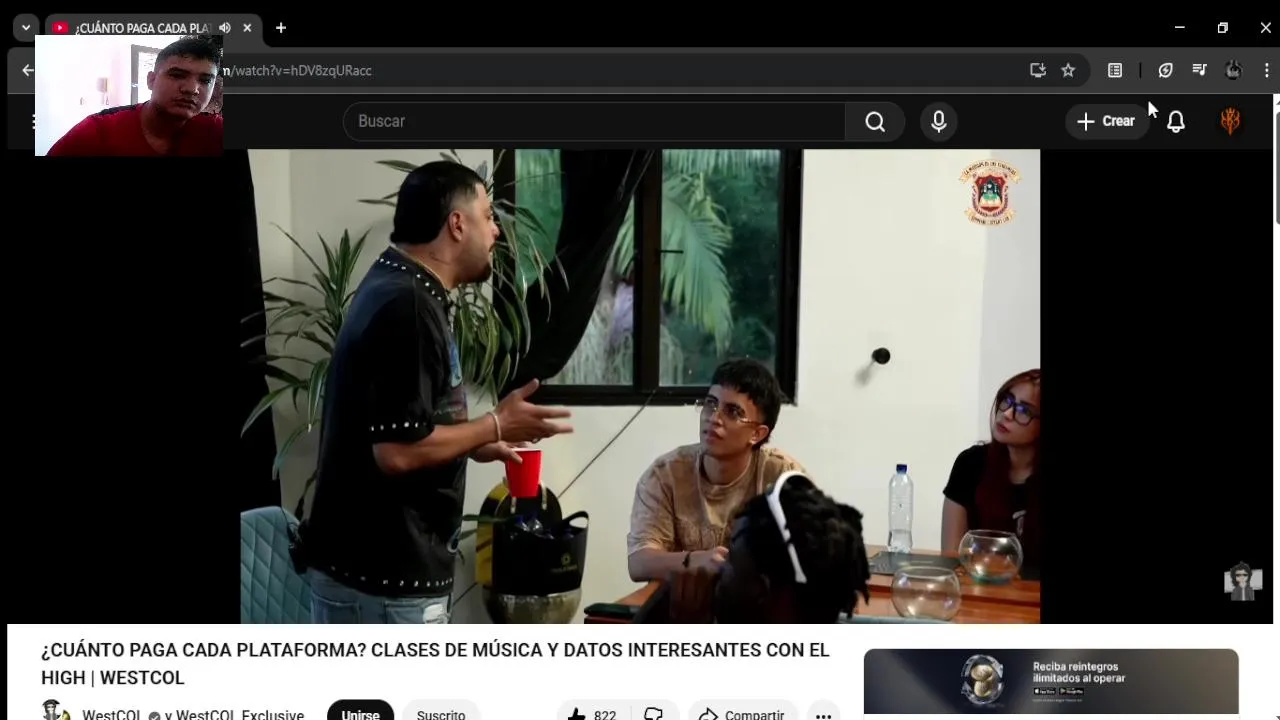Click the YouTube Buscar search field
This screenshot has width=1280, height=720.
pyautogui.click(x=594, y=121)
